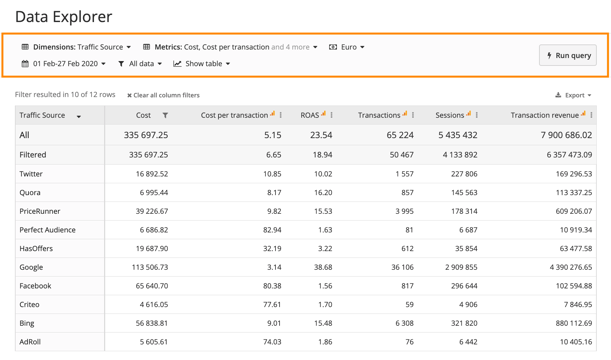The height and width of the screenshot is (360, 611).
Task: Open the 01 Feb-27 Feb 2020 date picker
Action: (64, 64)
